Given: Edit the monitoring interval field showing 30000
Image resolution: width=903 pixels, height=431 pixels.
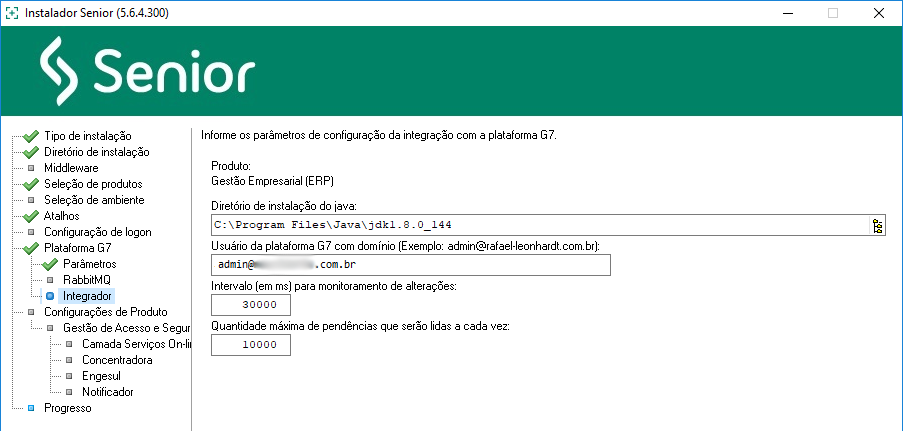Looking at the screenshot, I should click(x=251, y=305).
